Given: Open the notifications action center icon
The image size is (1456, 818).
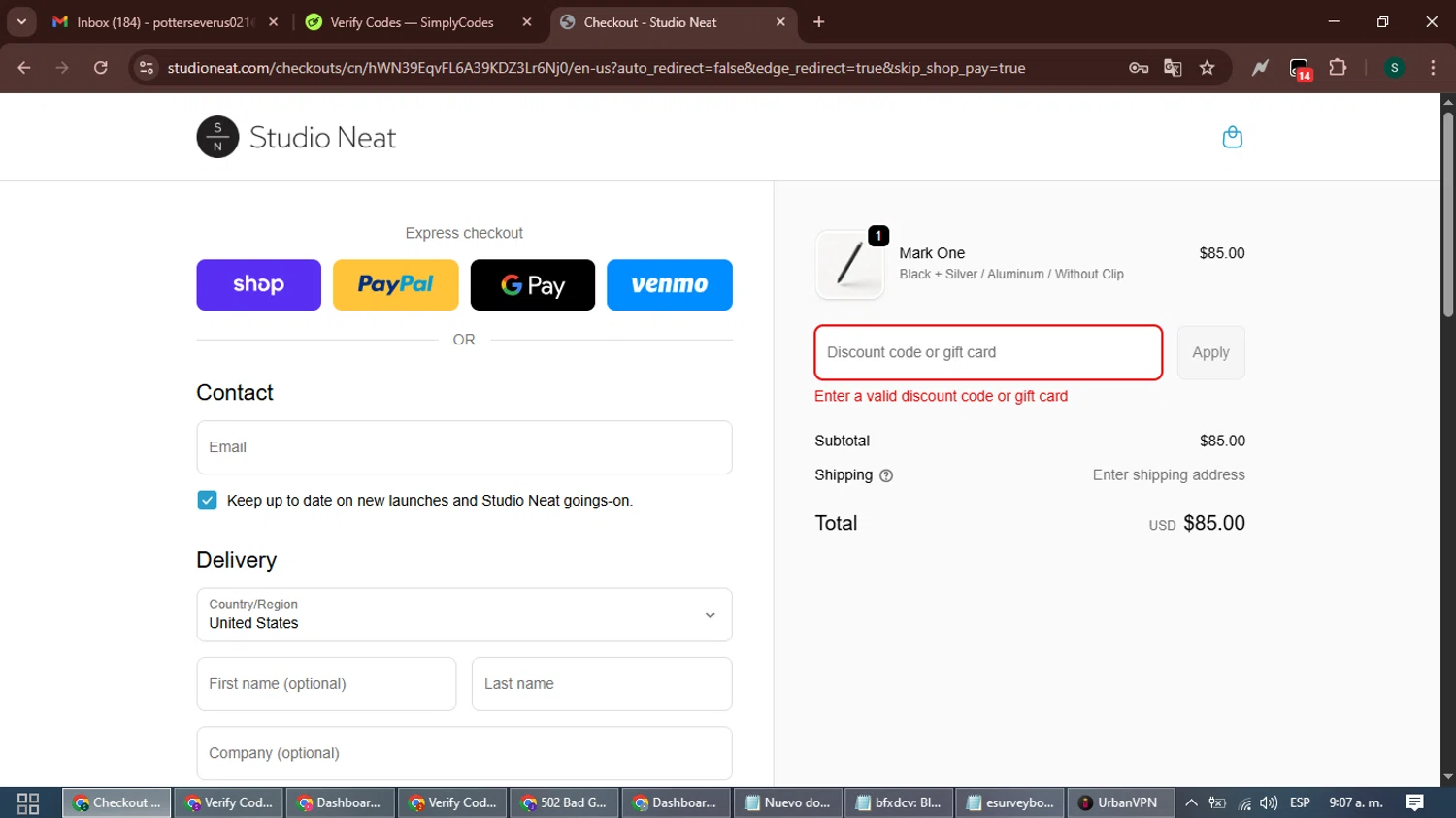Looking at the screenshot, I should [x=1415, y=803].
